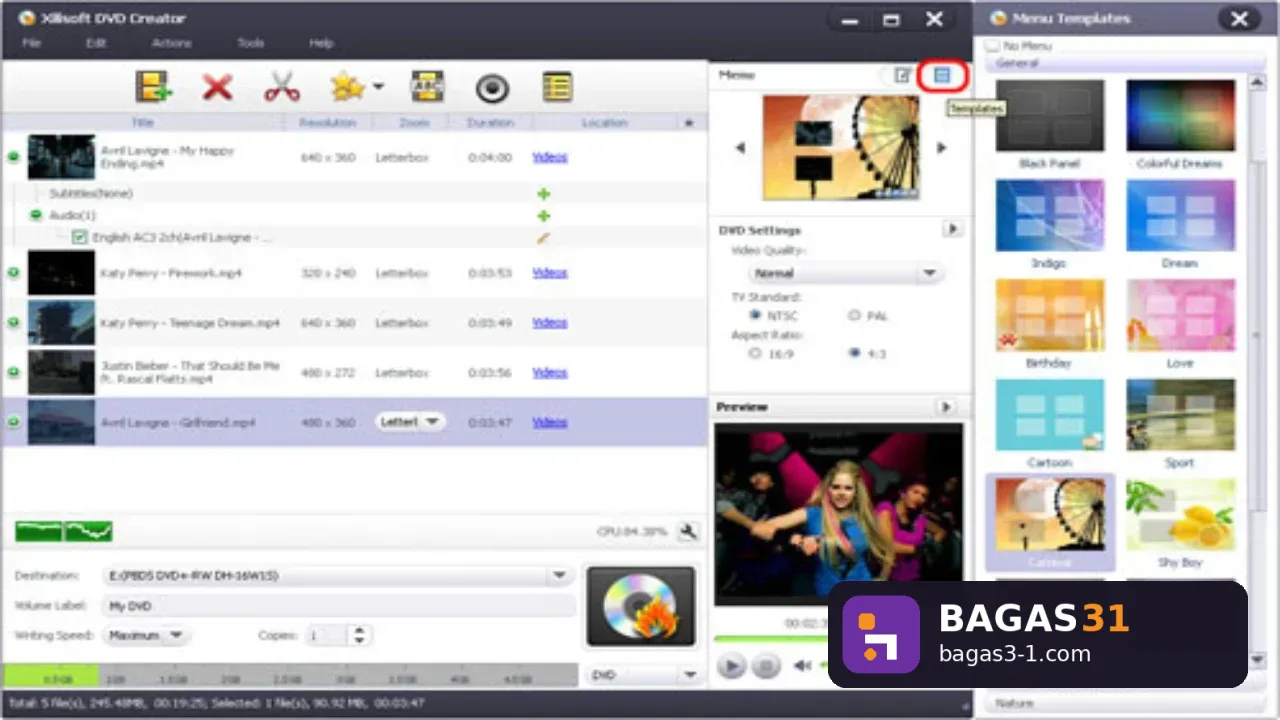The image size is (1280, 720).
Task: Choose the Indigo template thumbnail
Action: pos(1050,216)
